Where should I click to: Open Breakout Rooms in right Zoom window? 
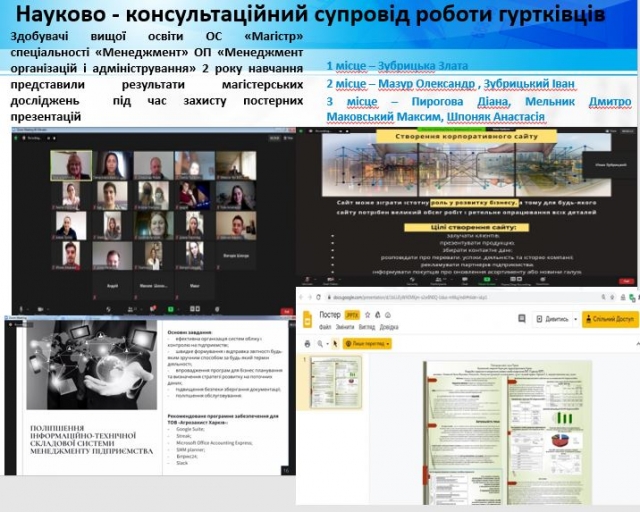point(516,280)
